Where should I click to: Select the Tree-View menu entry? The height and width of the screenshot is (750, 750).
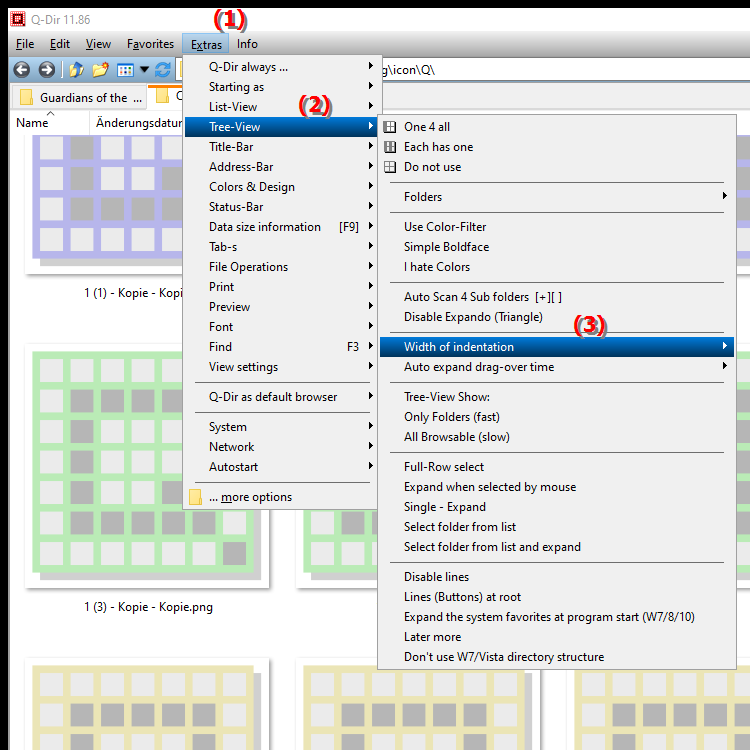[x=281, y=127]
